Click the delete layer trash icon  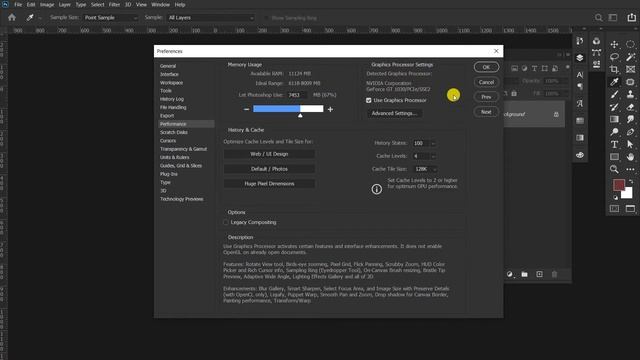click(x=554, y=274)
